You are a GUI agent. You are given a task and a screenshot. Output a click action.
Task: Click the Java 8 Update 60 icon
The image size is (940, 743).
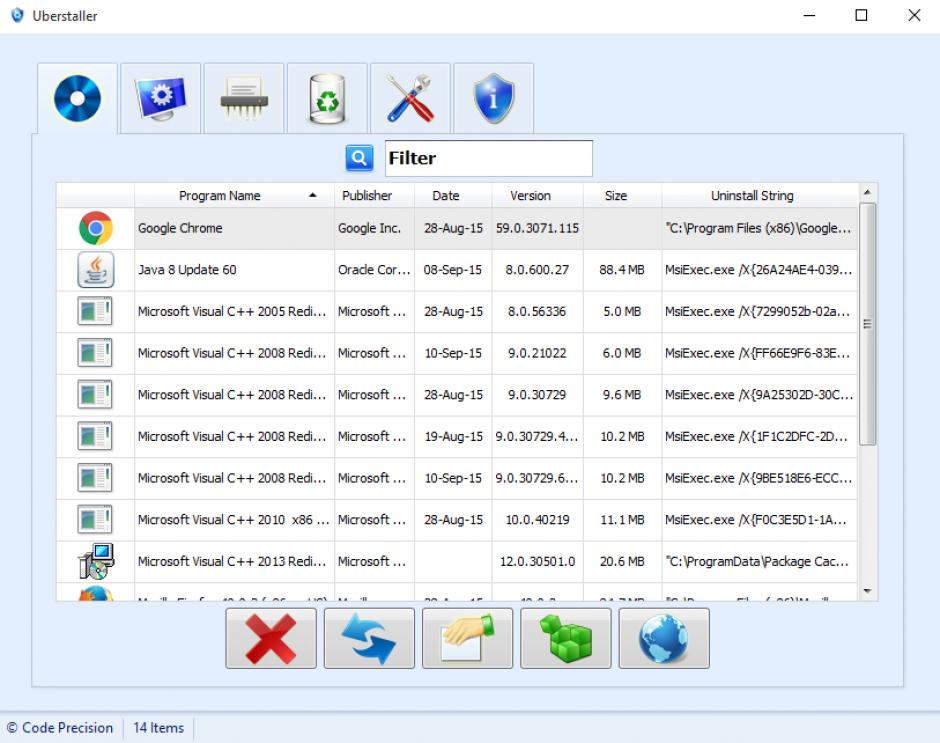96,270
